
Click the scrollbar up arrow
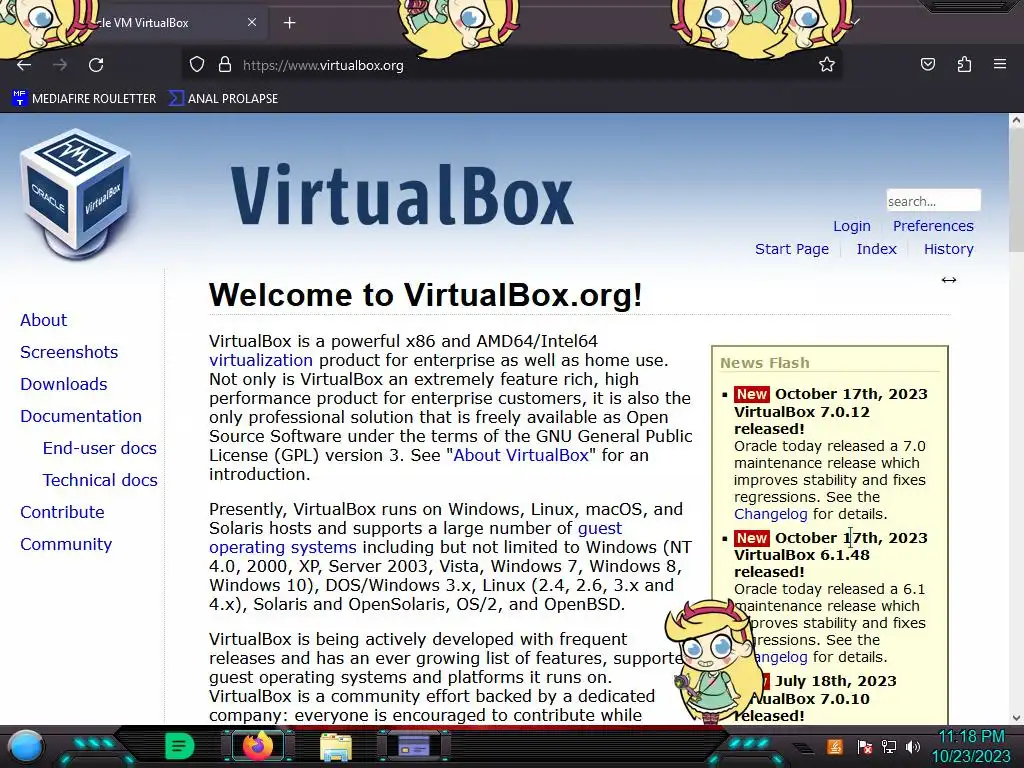click(1016, 120)
